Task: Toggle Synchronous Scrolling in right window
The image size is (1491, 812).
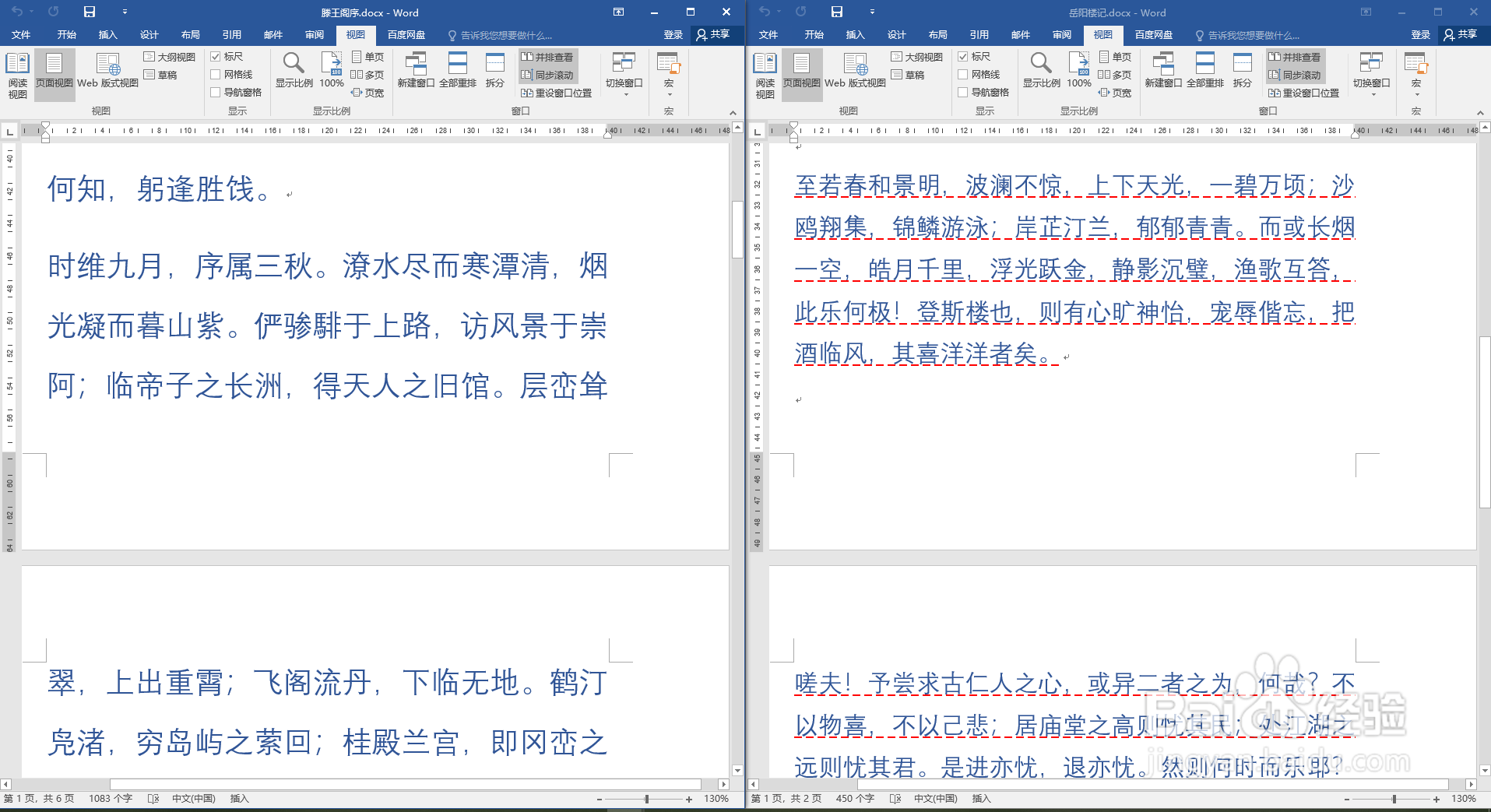Action: [x=1295, y=75]
